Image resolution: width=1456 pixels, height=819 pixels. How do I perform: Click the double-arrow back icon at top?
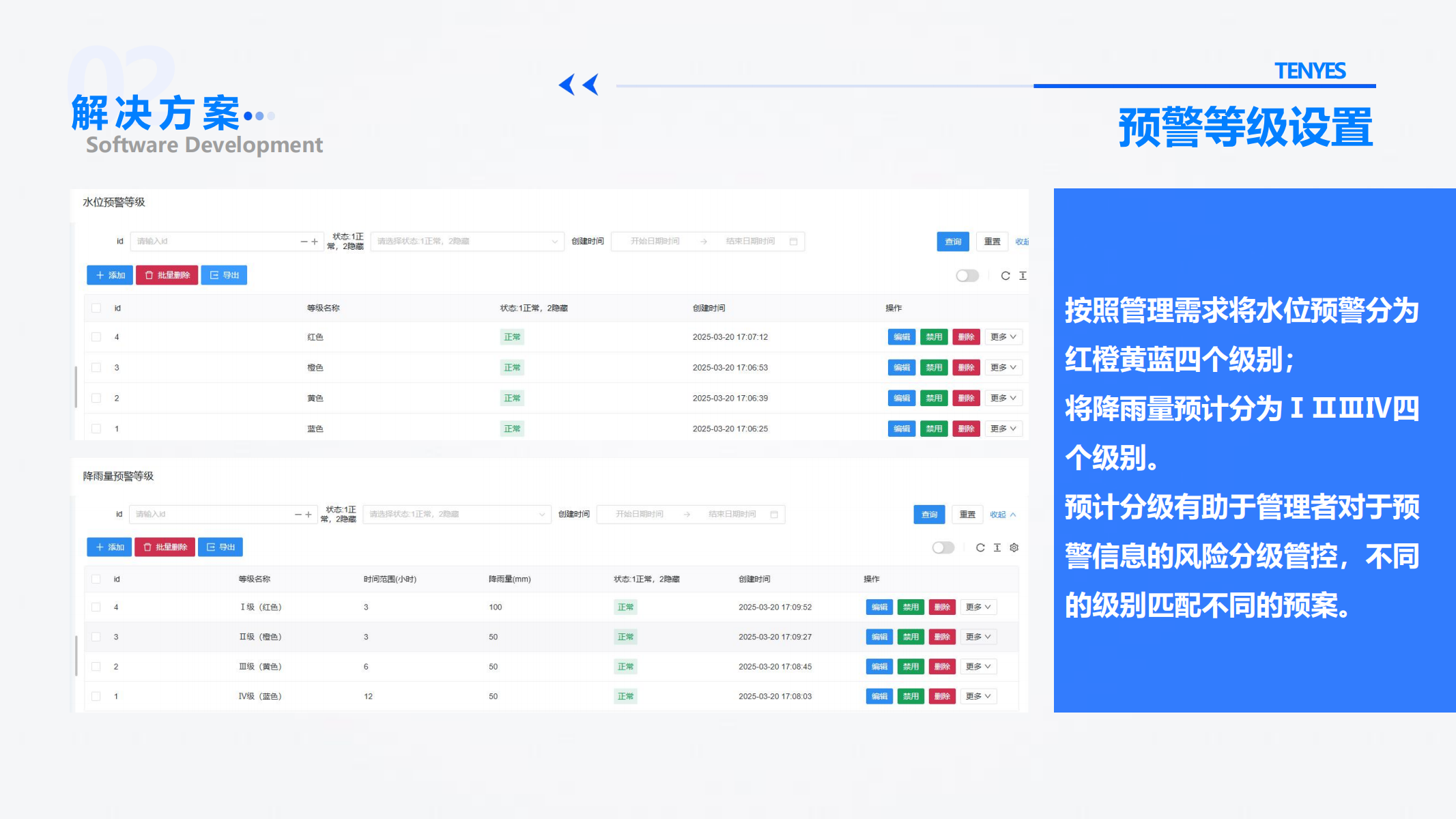pos(578,85)
